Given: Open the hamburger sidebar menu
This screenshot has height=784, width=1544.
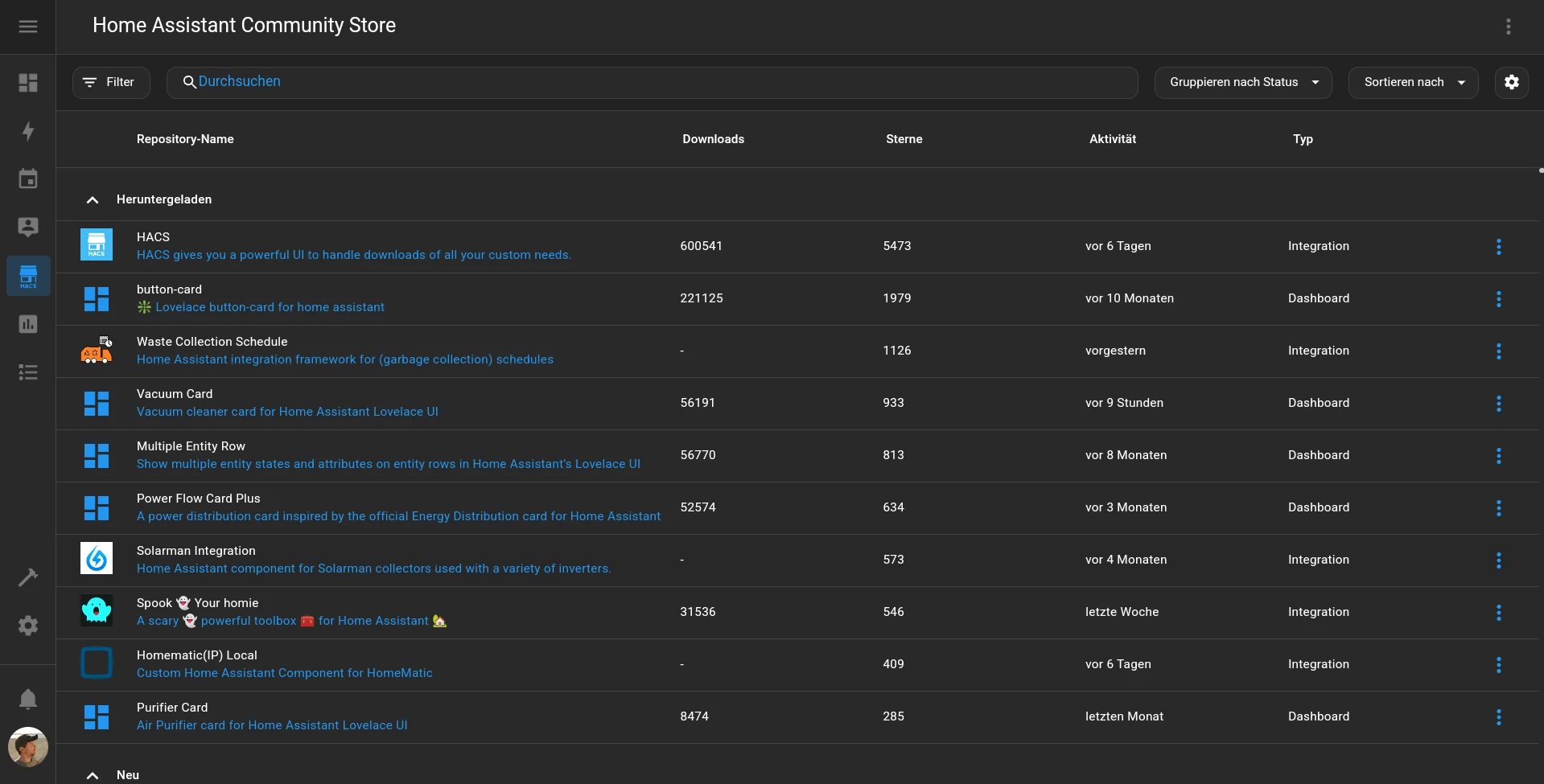Looking at the screenshot, I should click(28, 27).
